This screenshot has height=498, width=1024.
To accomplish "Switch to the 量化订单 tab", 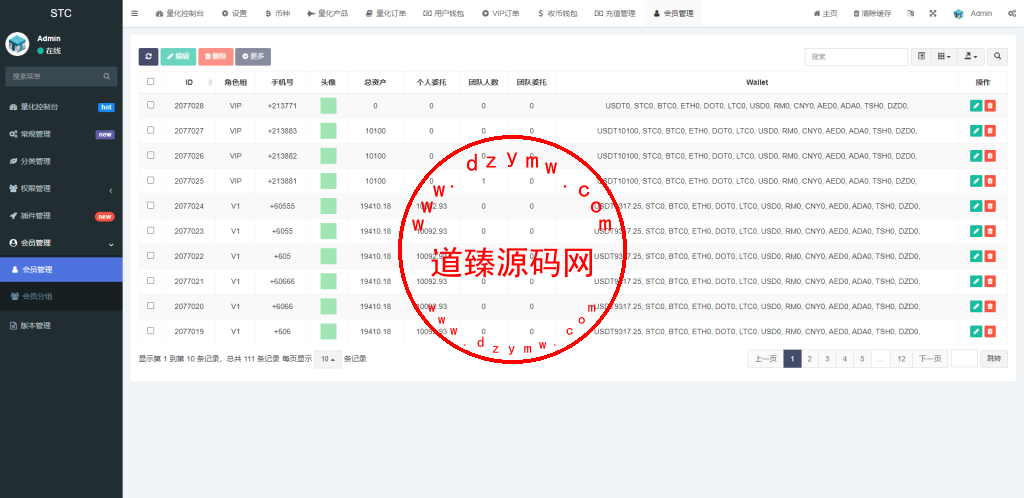I will (x=386, y=13).
